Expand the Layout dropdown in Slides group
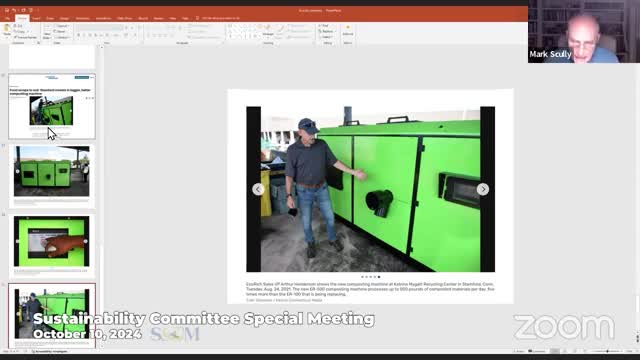The height and width of the screenshot is (360, 640). tap(61, 26)
